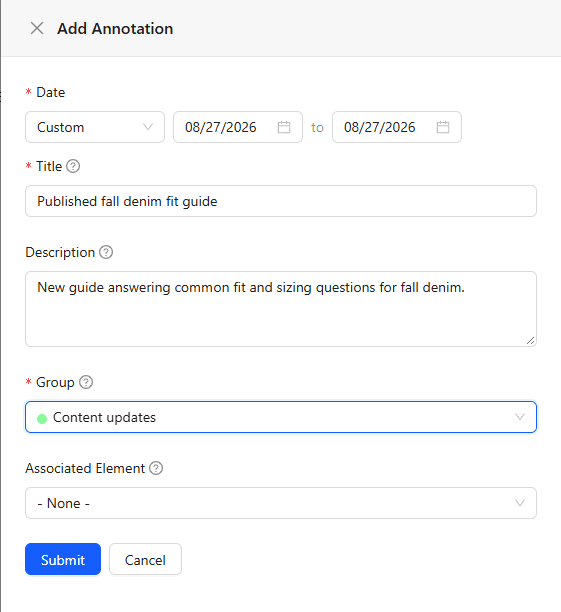Click the Associated Element chevron arrow

520,503
